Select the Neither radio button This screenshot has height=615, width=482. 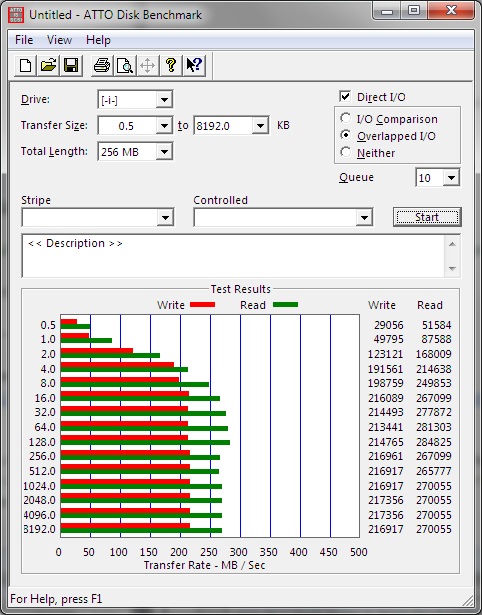346,152
